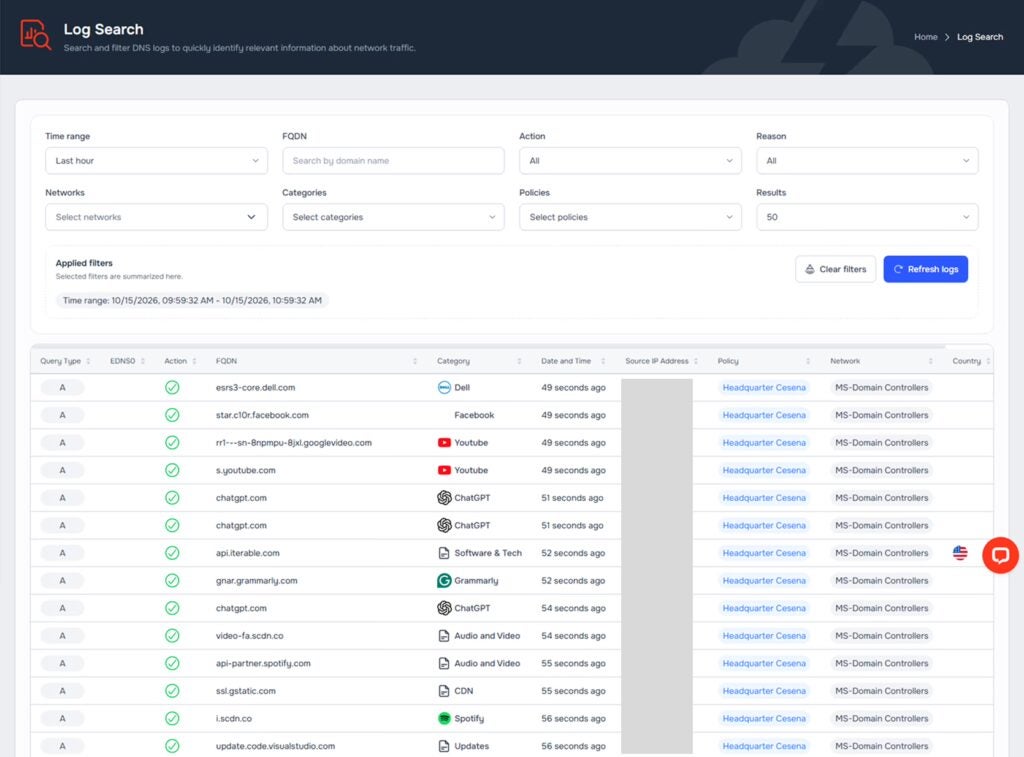This screenshot has height=757, width=1024.
Task: Click allowed checkmark for i.scdn.co
Action: pyautogui.click(x=172, y=718)
